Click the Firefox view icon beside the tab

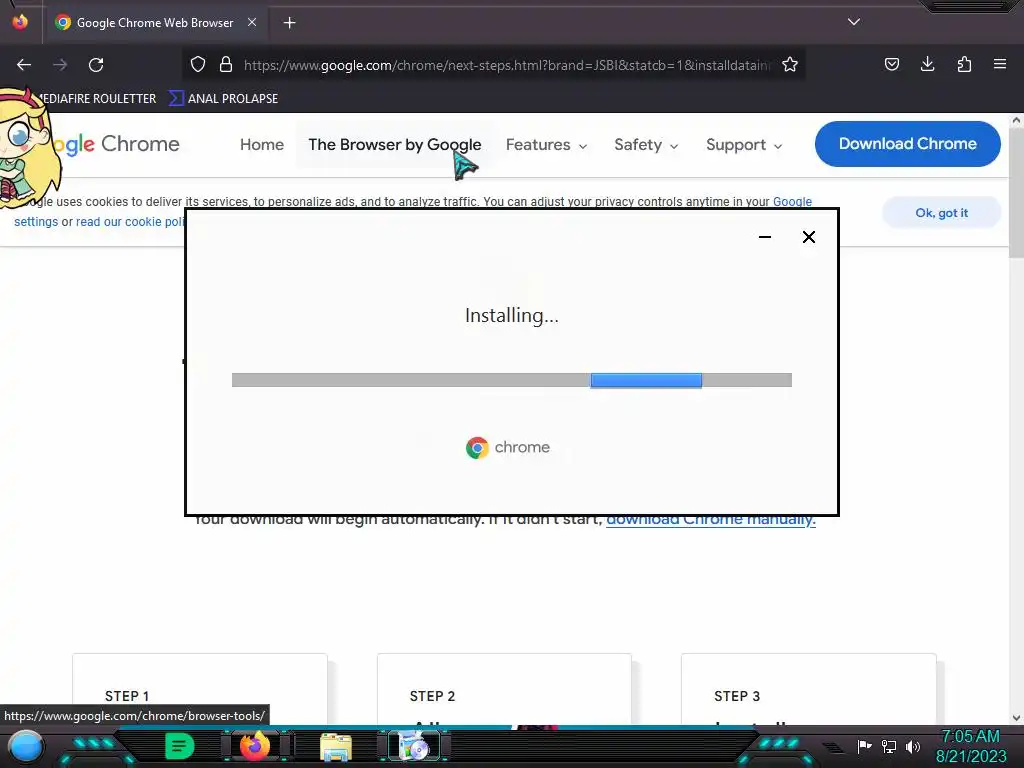tap(20, 22)
